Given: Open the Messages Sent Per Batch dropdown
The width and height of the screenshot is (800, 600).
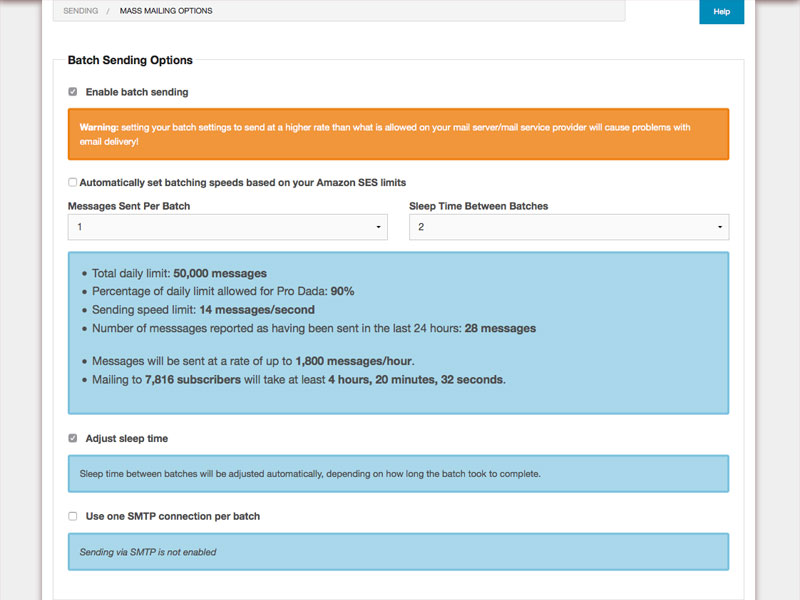Looking at the screenshot, I should click(226, 227).
